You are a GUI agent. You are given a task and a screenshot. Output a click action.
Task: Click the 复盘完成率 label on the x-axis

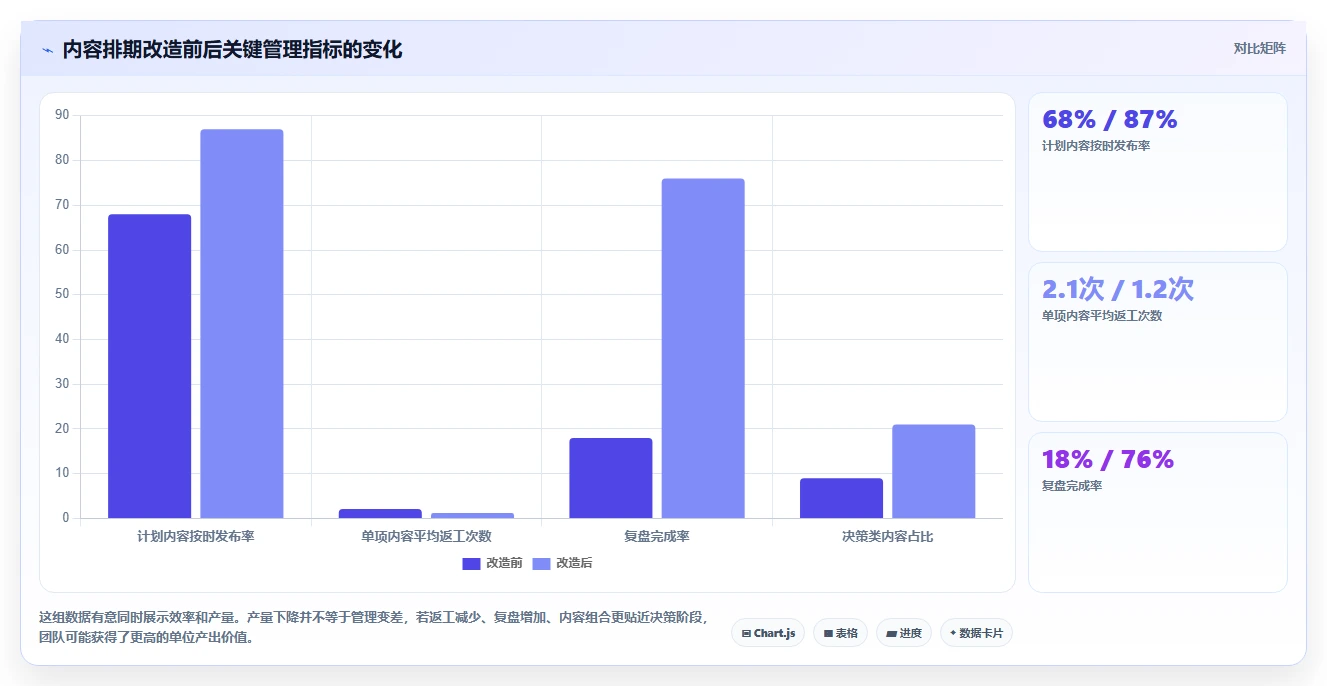[657, 537]
